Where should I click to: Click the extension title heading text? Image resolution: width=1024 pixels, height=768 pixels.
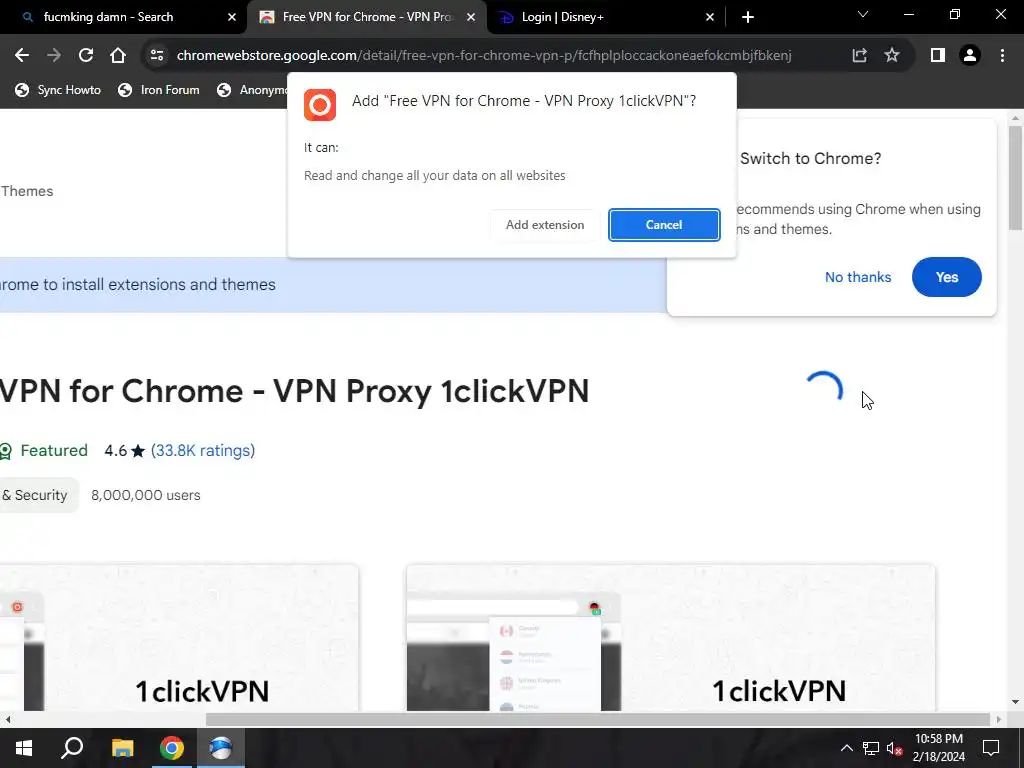click(295, 391)
